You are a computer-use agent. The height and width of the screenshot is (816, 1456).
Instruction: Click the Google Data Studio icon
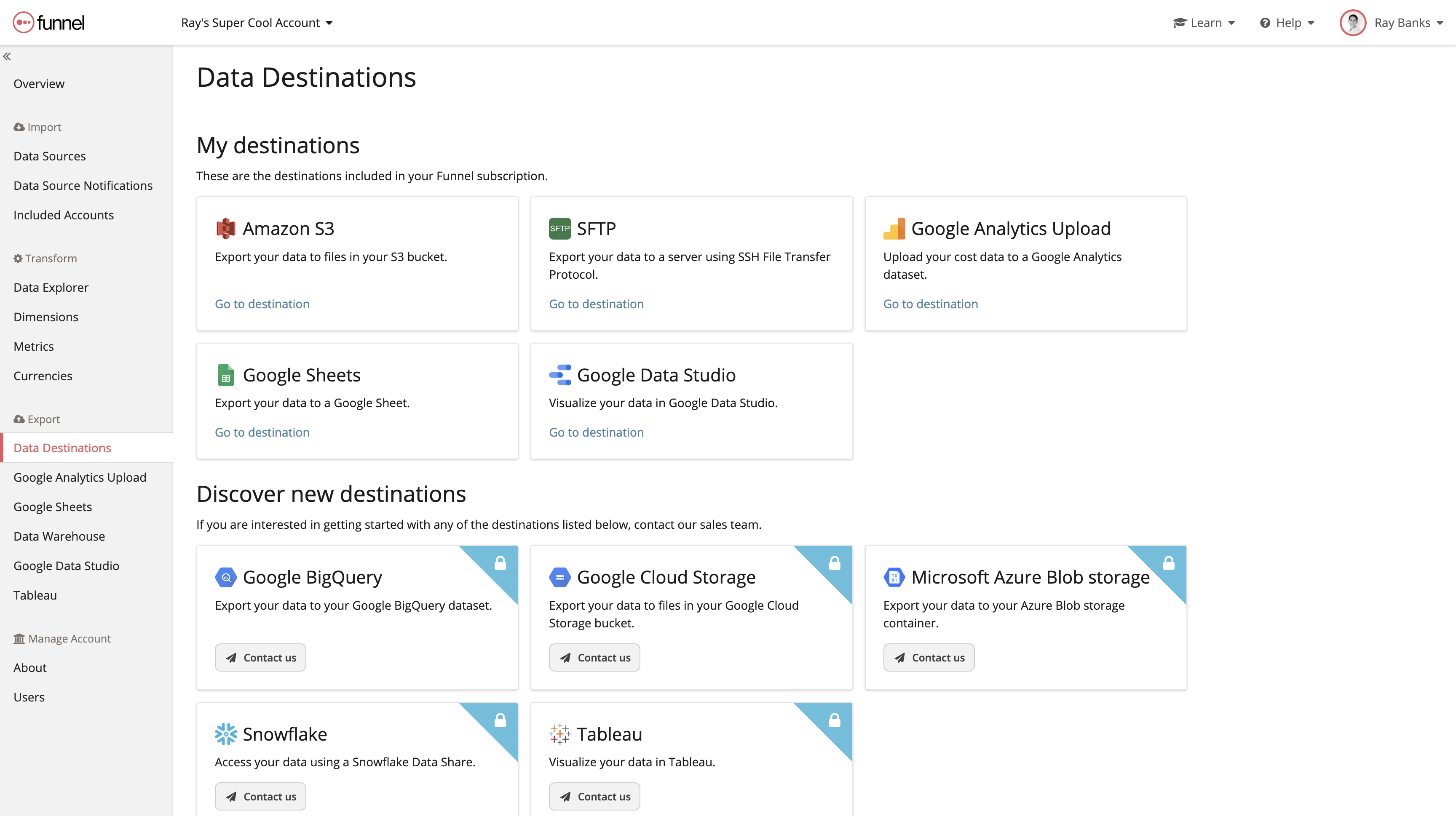point(560,374)
